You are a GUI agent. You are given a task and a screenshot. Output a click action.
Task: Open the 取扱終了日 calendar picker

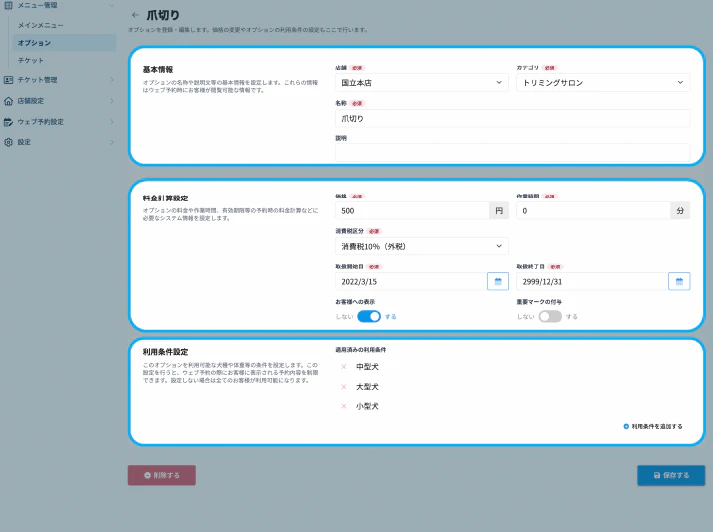(x=679, y=281)
